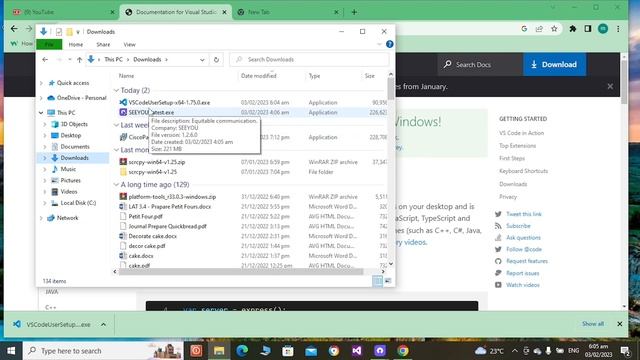Open VS Code in Action link
The height and width of the screenshot is (360, 640).
click(521, 133)
